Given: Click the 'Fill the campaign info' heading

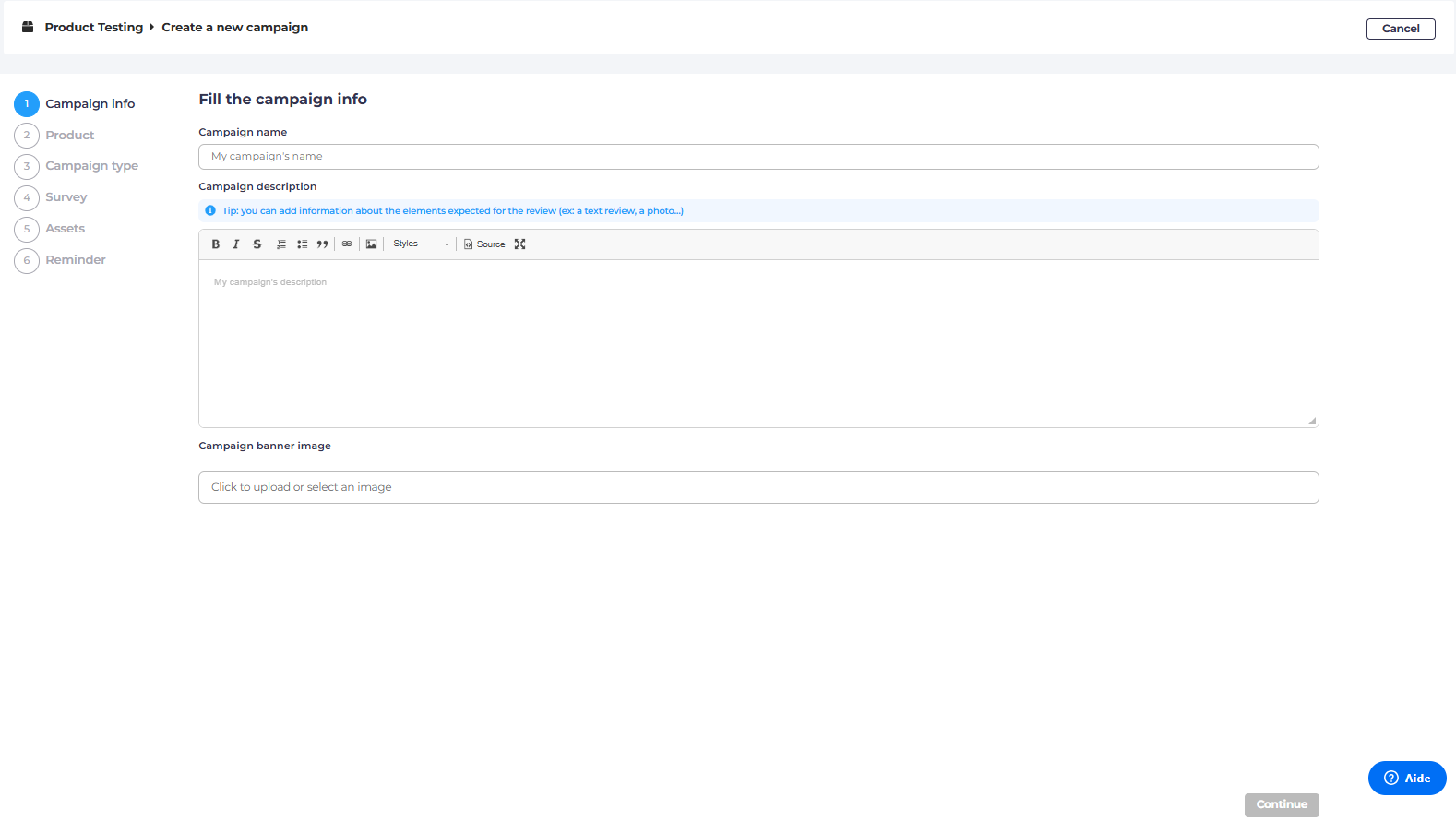Looking at the screenshot, I should tap(283, 100).
